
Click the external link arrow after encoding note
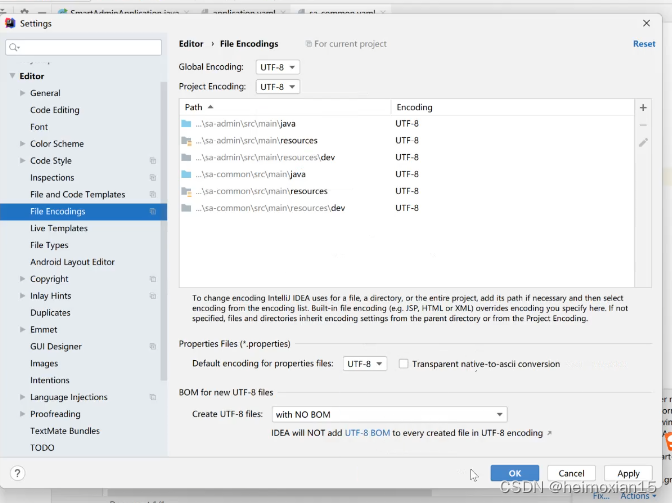[548, 434]
